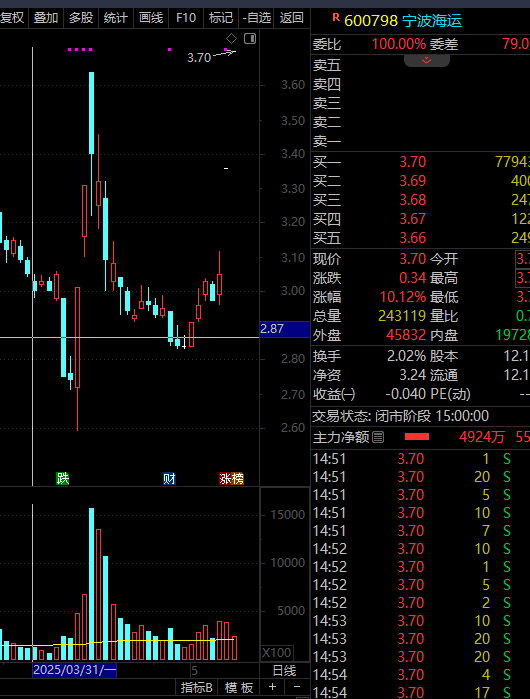Click the 3.60 price axis label

pyautogui.click(x=293, y=85)
